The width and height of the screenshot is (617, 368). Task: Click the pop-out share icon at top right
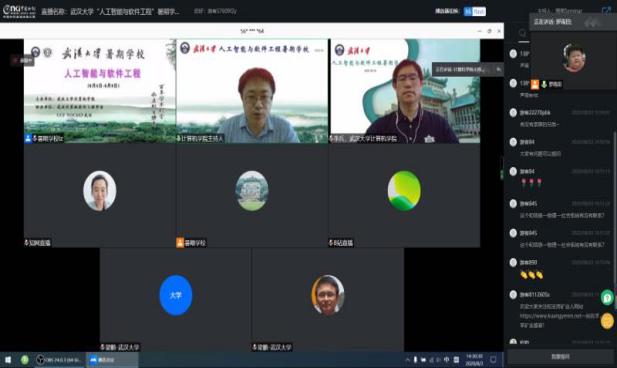click(606, 11)
